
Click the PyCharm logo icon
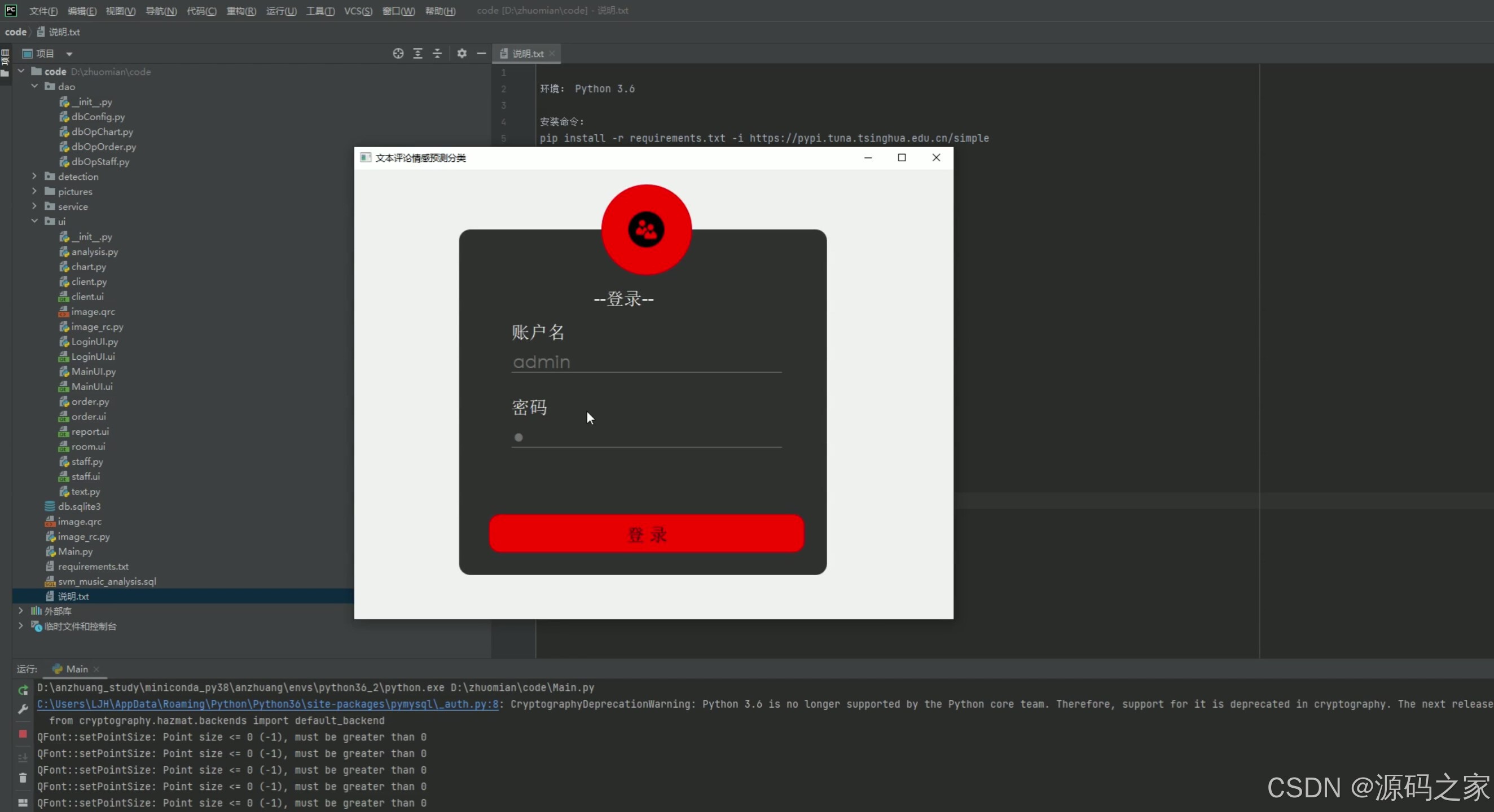pyautogui.click(x=11, y=10)
